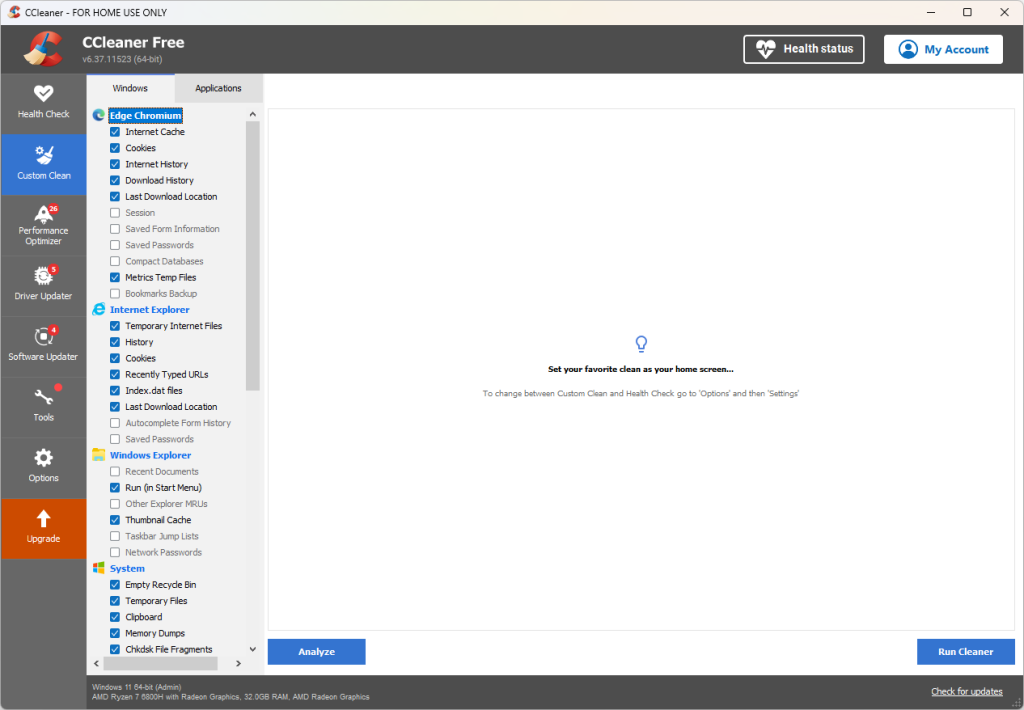Uncheck Edge Internet Cache
Viewport: 1024px width, 710px height.
click(x=115, y=132)
